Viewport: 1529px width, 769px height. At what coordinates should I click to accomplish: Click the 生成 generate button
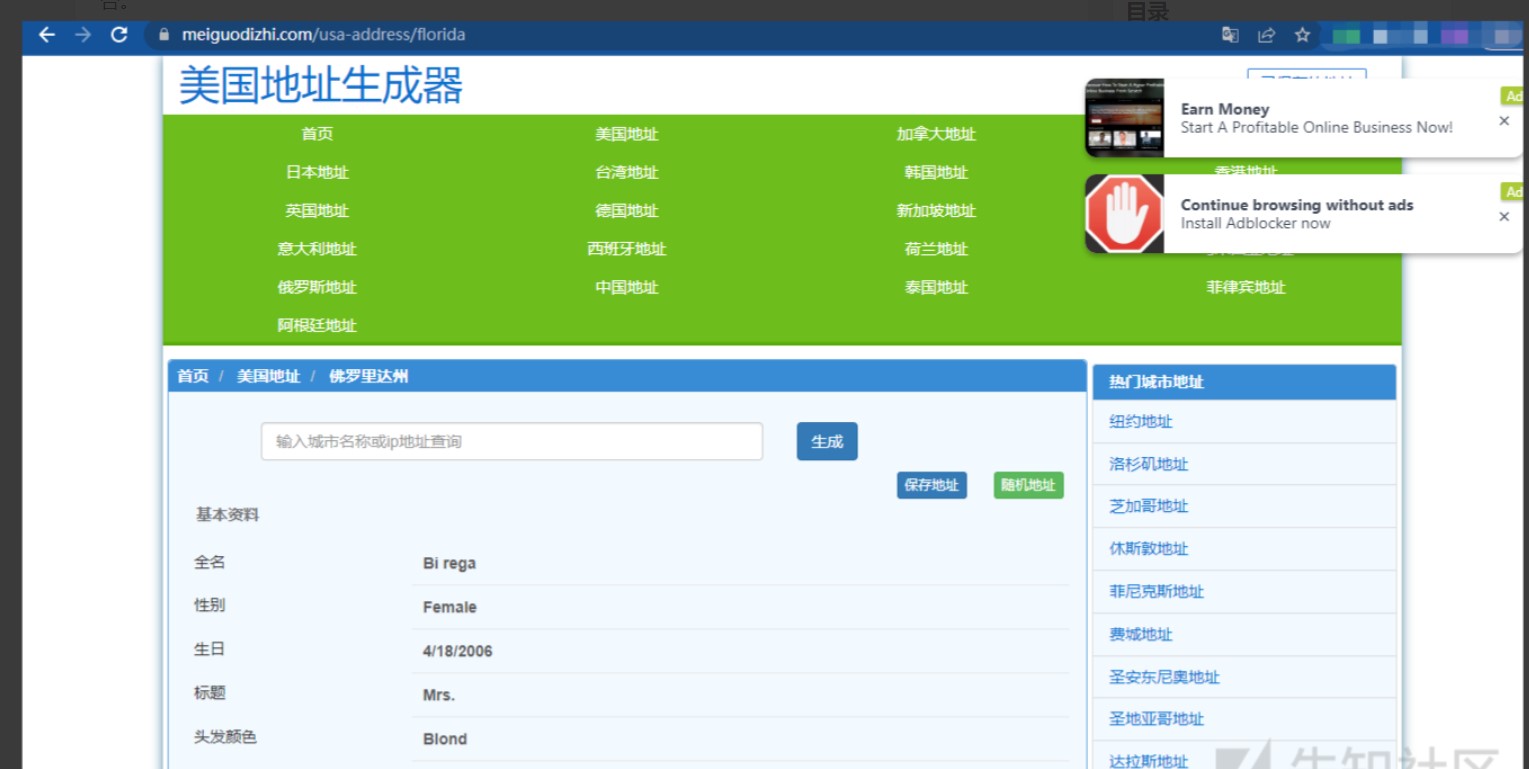click(826, 441)
